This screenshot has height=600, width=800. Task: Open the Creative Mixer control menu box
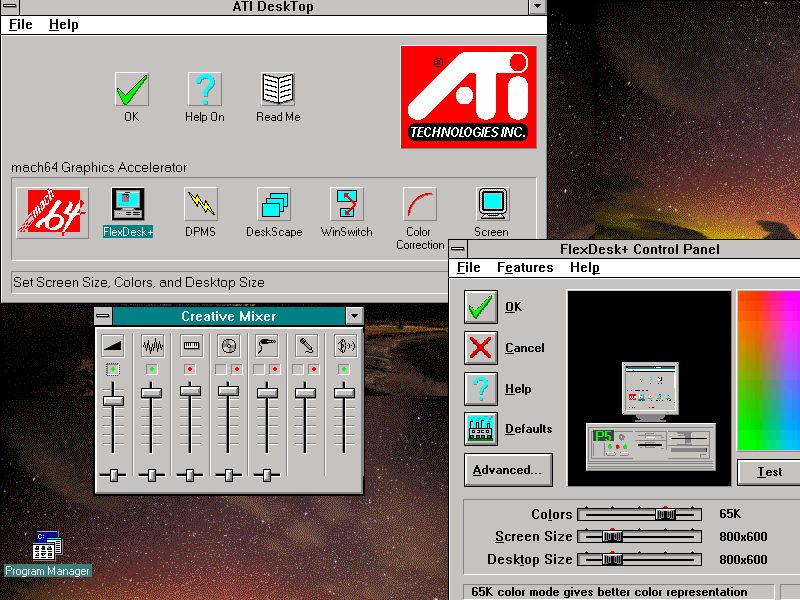(104, 316)
